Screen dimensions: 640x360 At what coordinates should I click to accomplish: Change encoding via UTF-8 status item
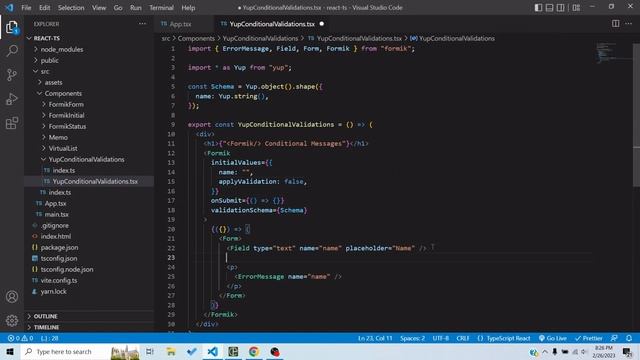coord(440,338)
